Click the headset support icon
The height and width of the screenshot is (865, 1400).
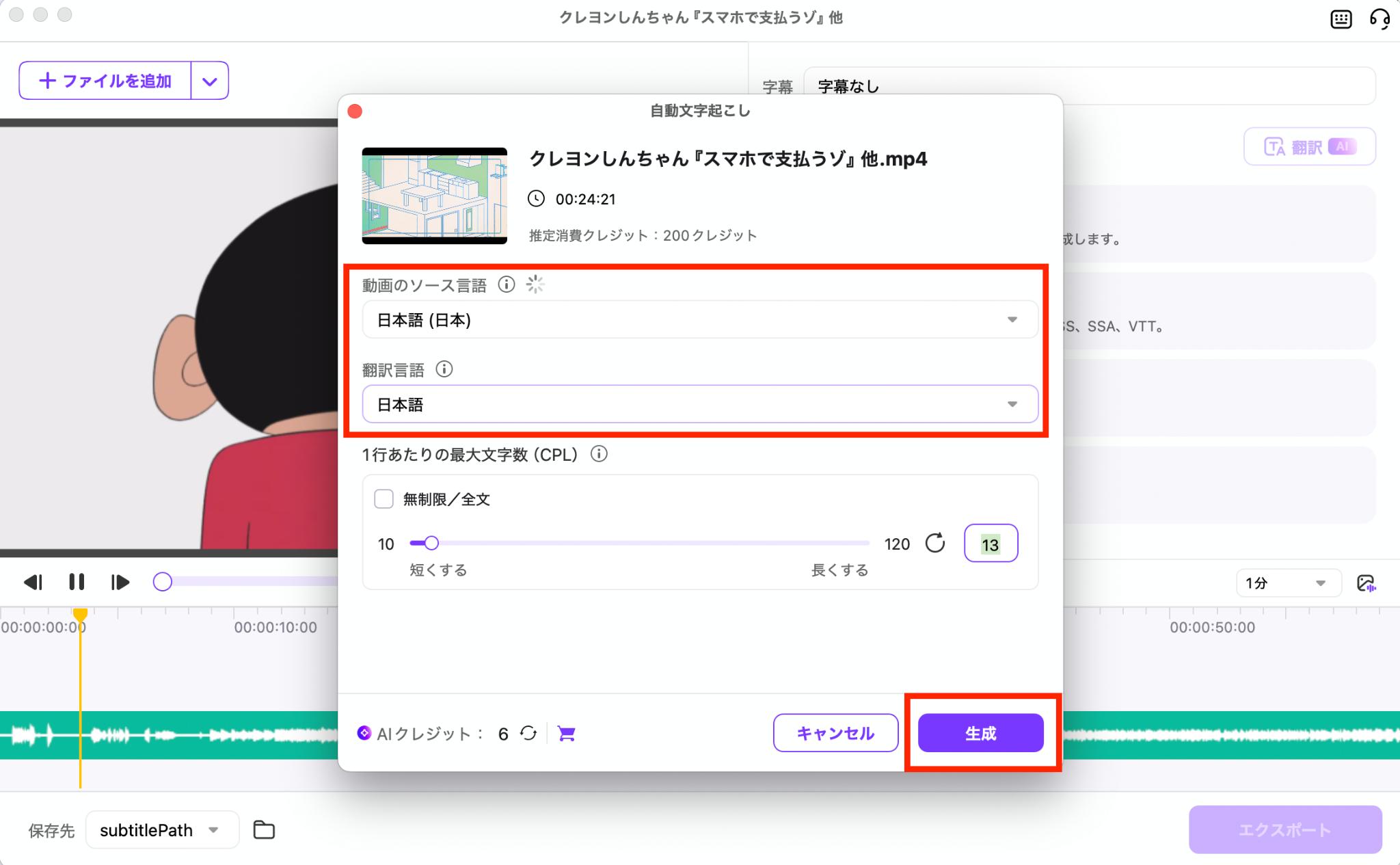(x=1379, y=18)
